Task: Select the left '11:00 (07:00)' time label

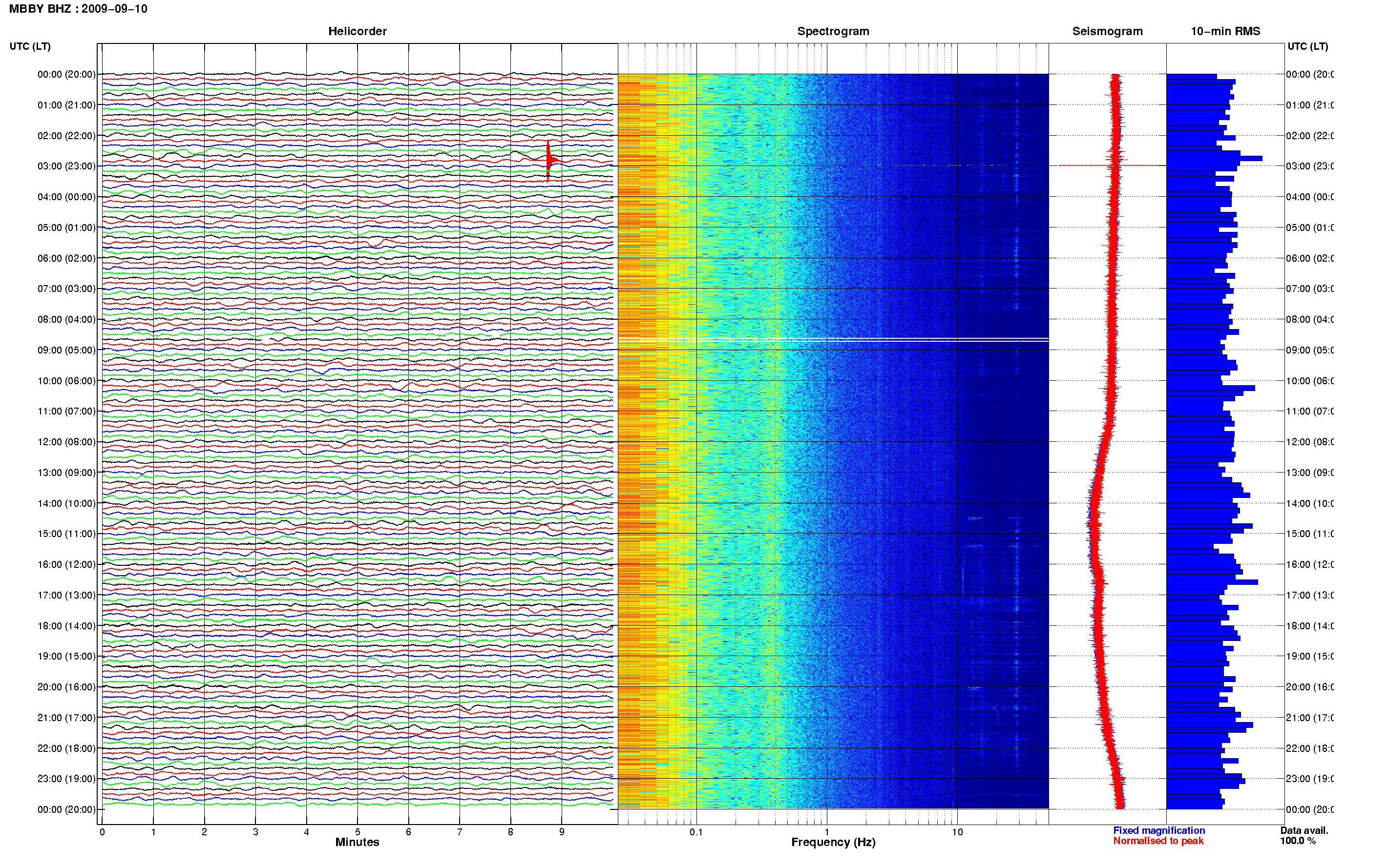Action: pyautogui.click(x=66, y=411)
